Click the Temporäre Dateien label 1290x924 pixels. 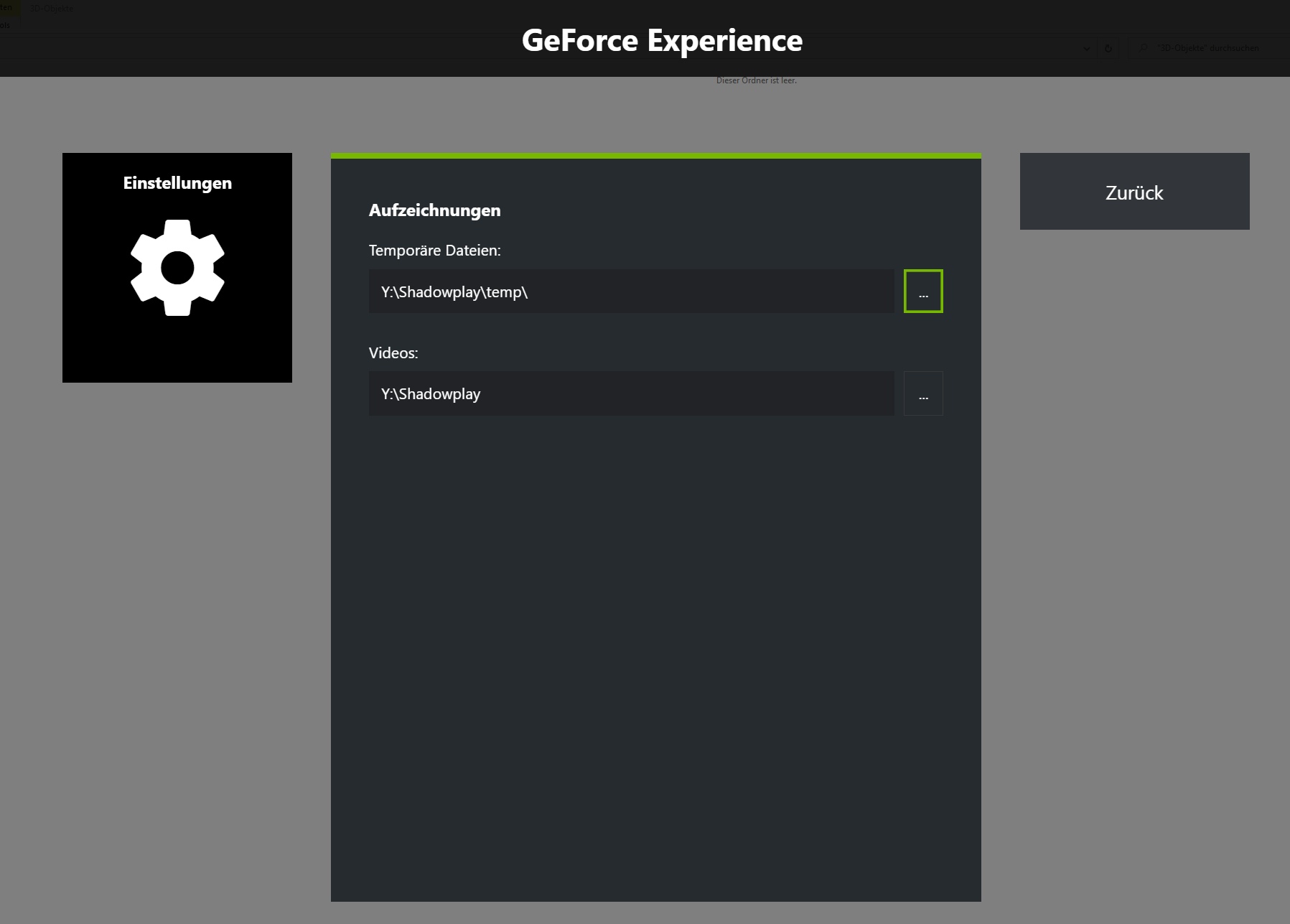tap(434, 251)
